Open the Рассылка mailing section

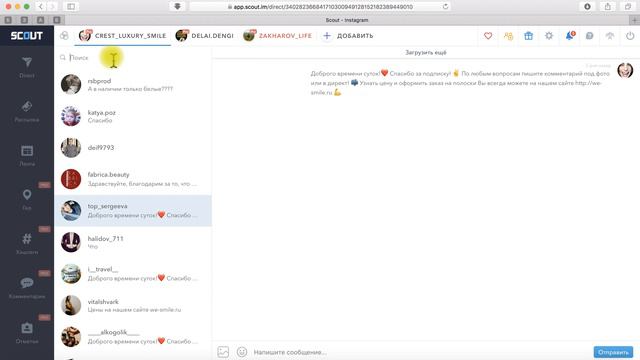[27, 111]
